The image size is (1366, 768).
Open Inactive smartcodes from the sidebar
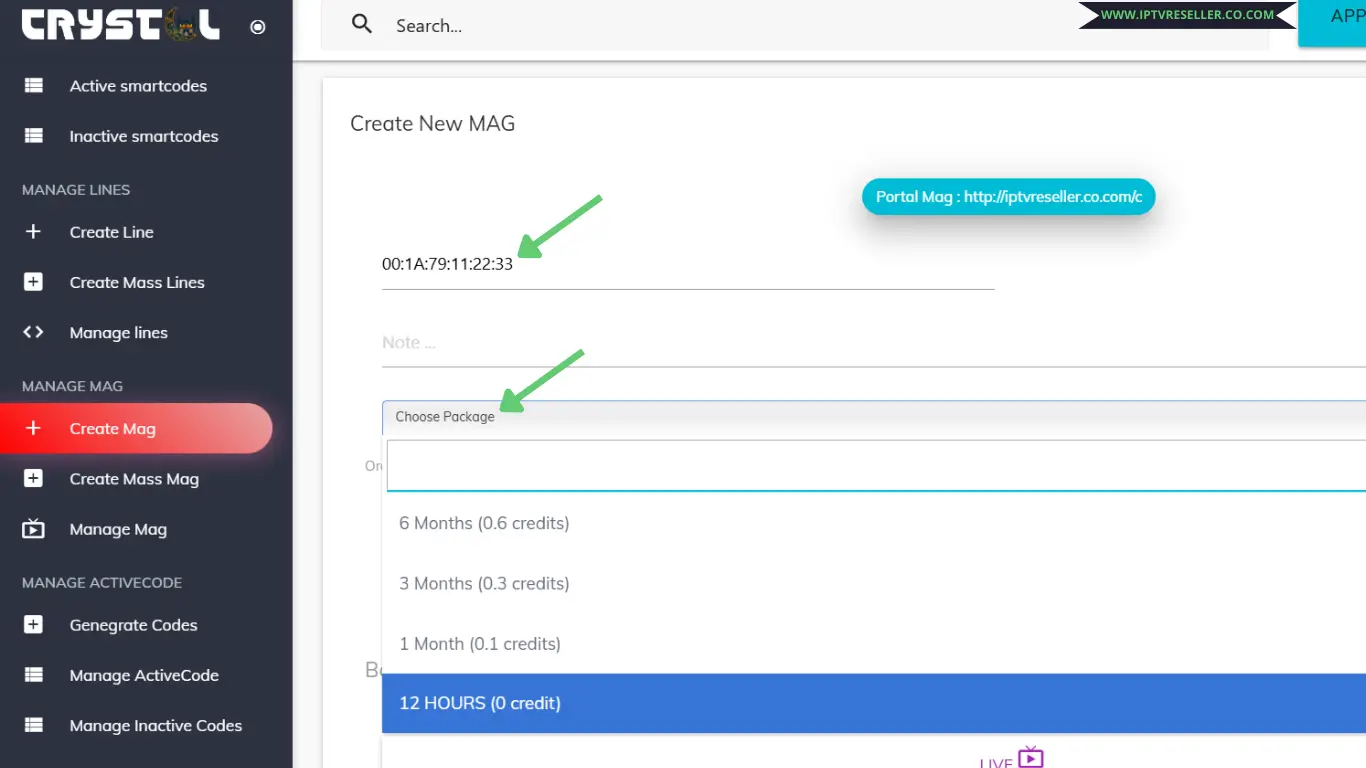pos(143,136)
